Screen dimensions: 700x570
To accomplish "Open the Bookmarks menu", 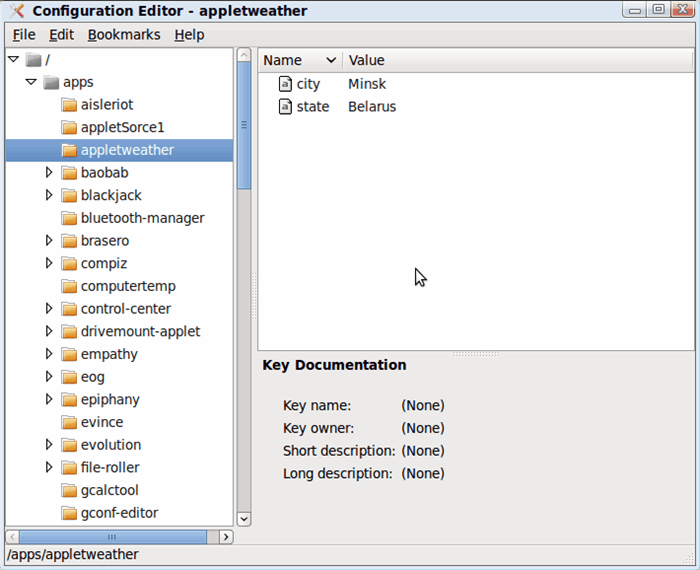I will pos(124,35).
